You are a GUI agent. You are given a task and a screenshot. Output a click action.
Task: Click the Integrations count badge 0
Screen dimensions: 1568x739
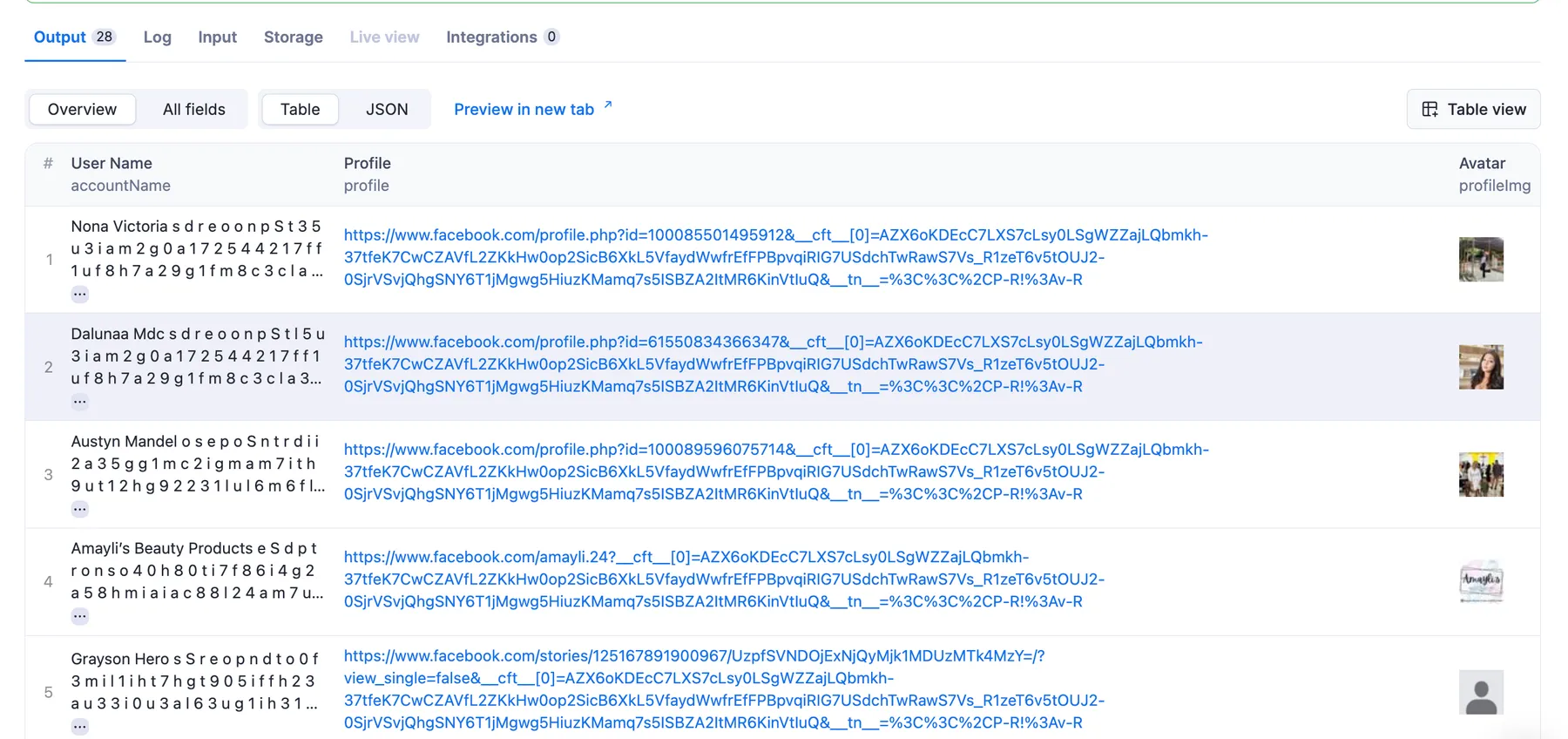[x=551, y=37]
